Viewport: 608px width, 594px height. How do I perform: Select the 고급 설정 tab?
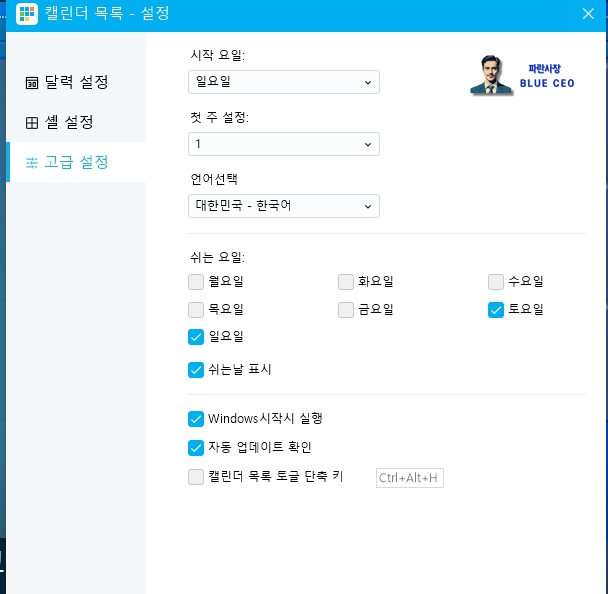tap(76, 162)
